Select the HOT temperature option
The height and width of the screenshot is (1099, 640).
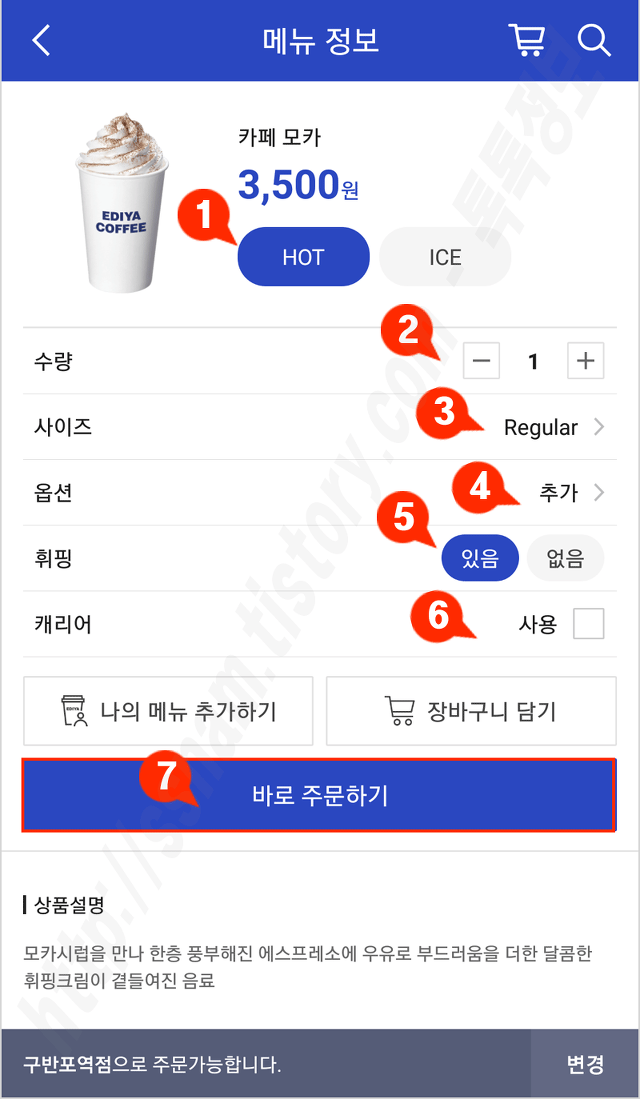(304, 257)
